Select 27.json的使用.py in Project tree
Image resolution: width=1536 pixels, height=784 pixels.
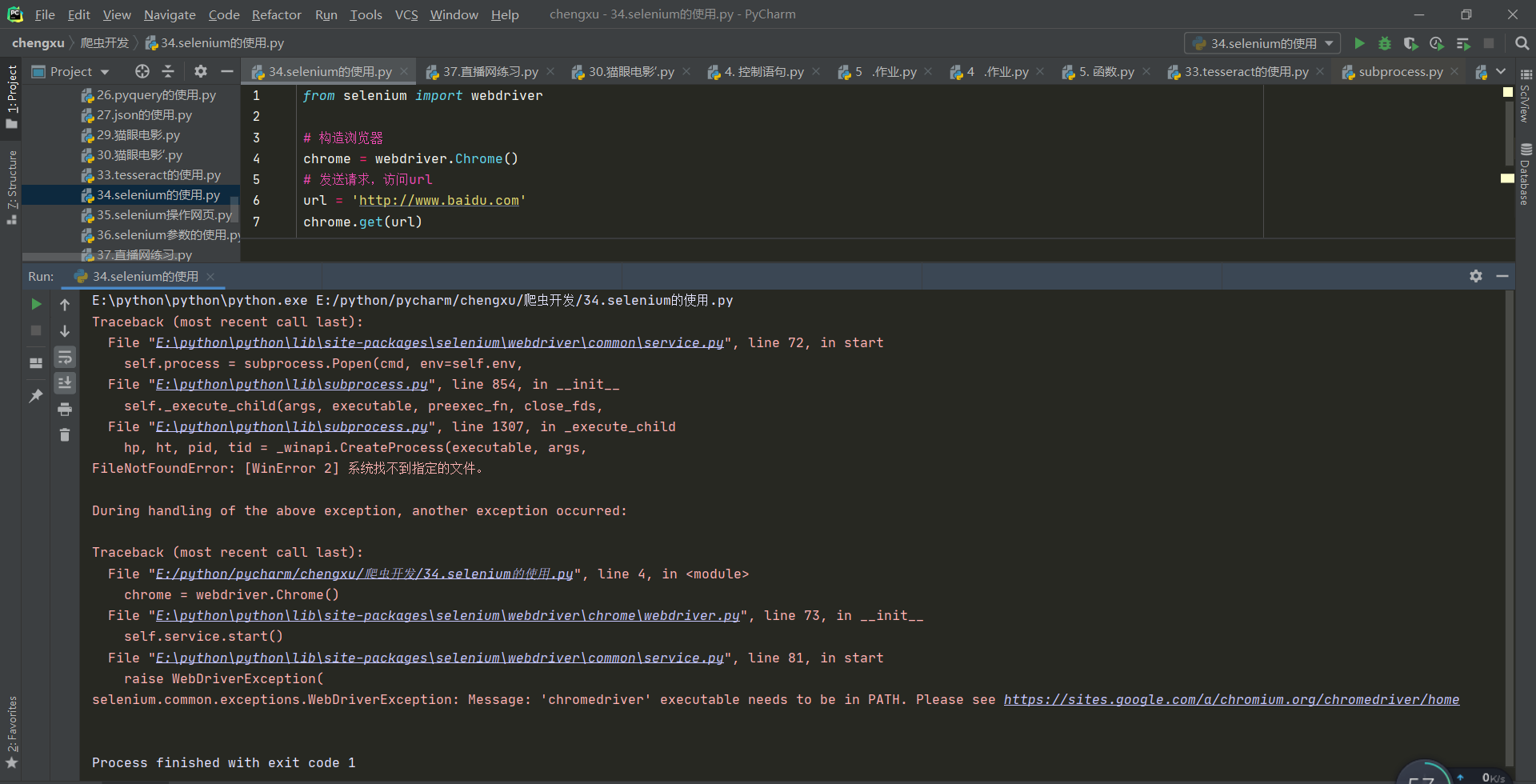pos(144,114)
